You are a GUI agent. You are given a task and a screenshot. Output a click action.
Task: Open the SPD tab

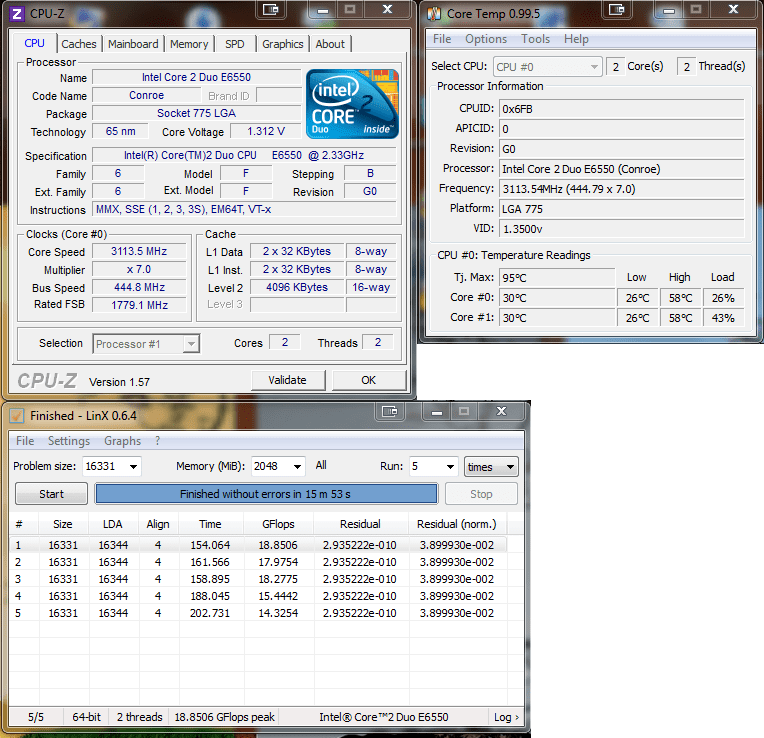[234, 44]
